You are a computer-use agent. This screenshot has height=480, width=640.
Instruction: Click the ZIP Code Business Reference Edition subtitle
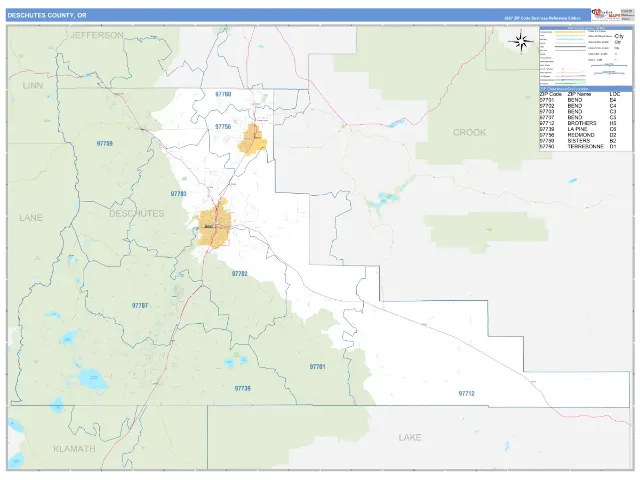[542, 18]
